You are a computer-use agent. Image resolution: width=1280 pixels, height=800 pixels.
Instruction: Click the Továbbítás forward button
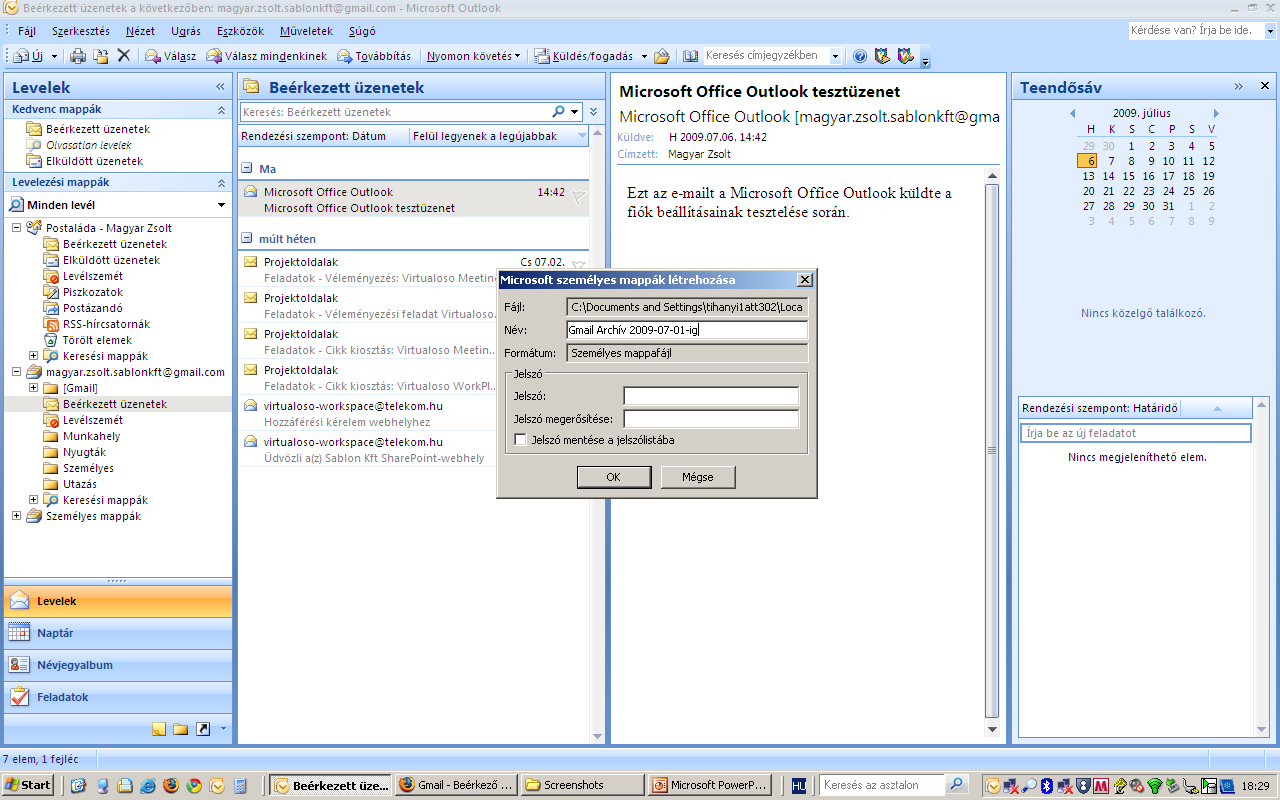[374, 56]
